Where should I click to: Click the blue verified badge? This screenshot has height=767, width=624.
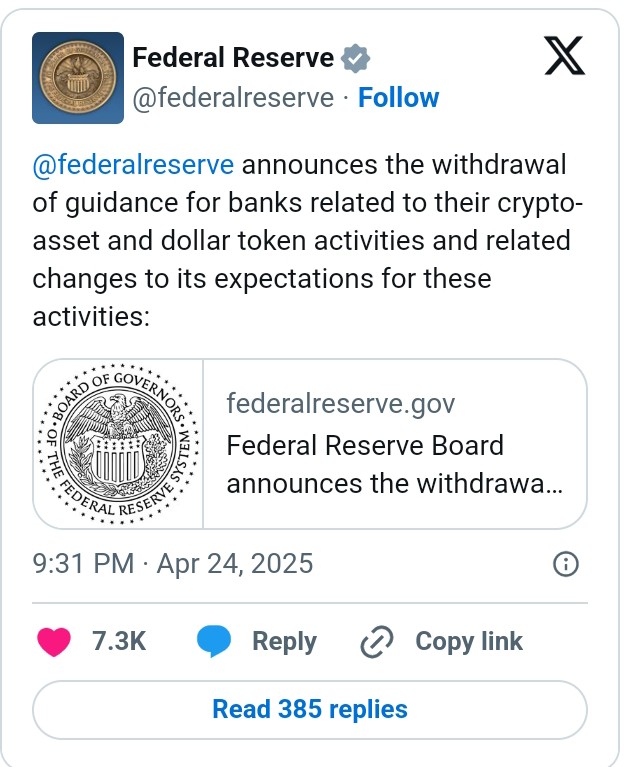355,59
